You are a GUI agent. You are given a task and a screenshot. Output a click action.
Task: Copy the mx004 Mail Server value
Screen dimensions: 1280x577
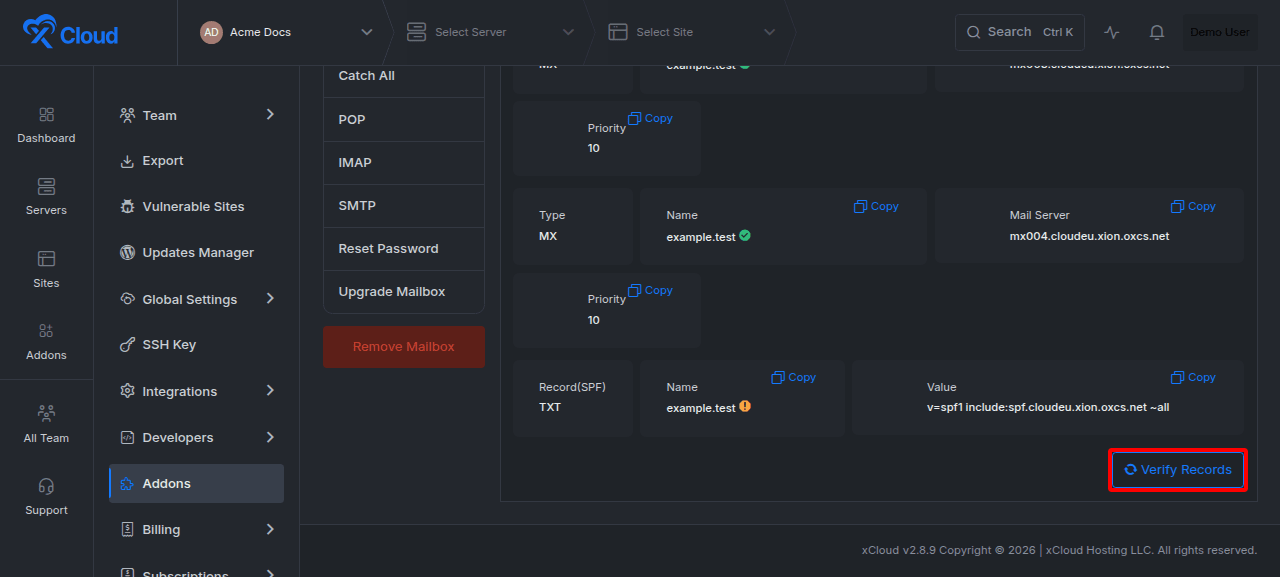(1193, 206)
